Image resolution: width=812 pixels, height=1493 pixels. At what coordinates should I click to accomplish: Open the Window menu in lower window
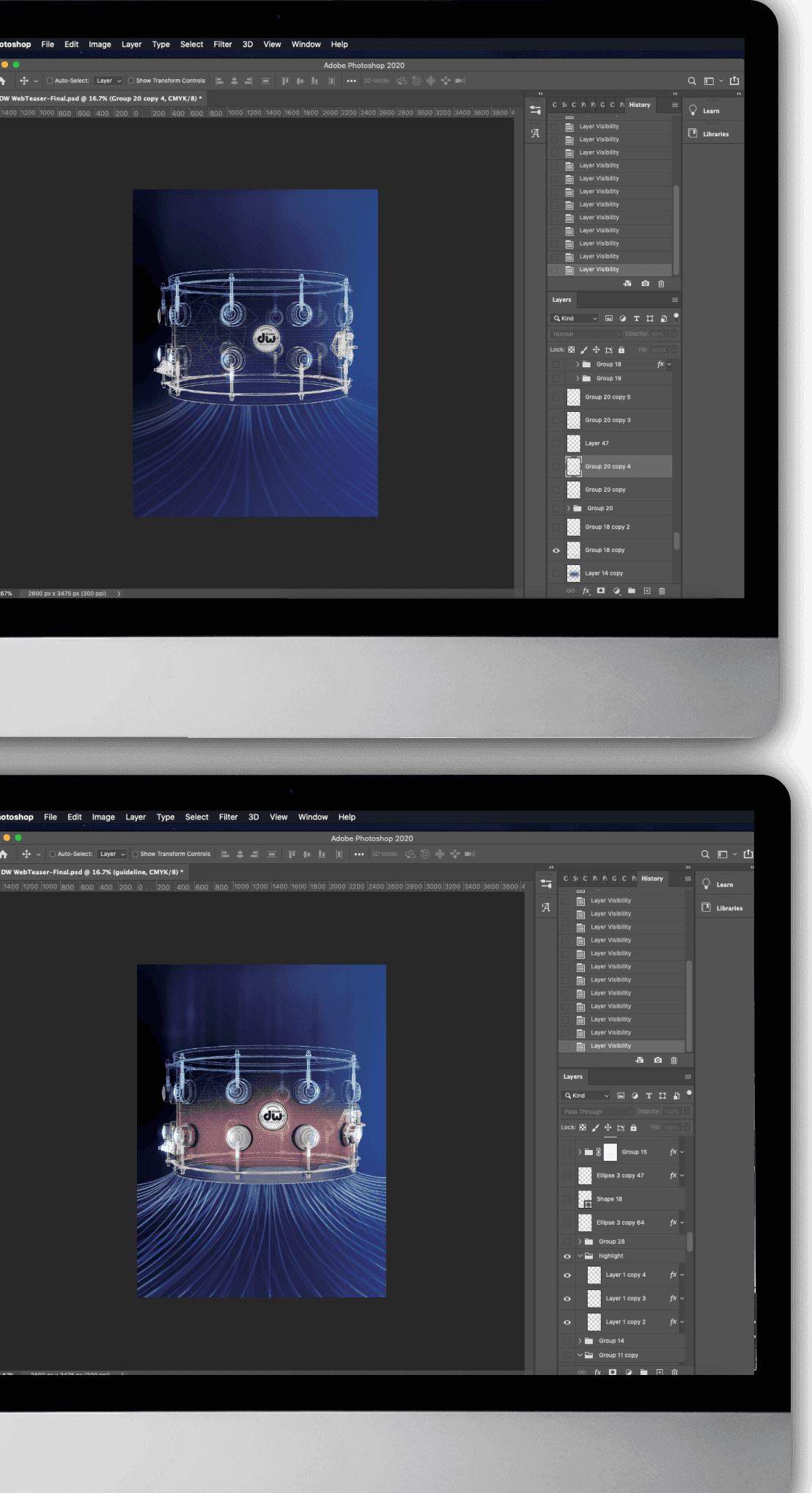313,817
